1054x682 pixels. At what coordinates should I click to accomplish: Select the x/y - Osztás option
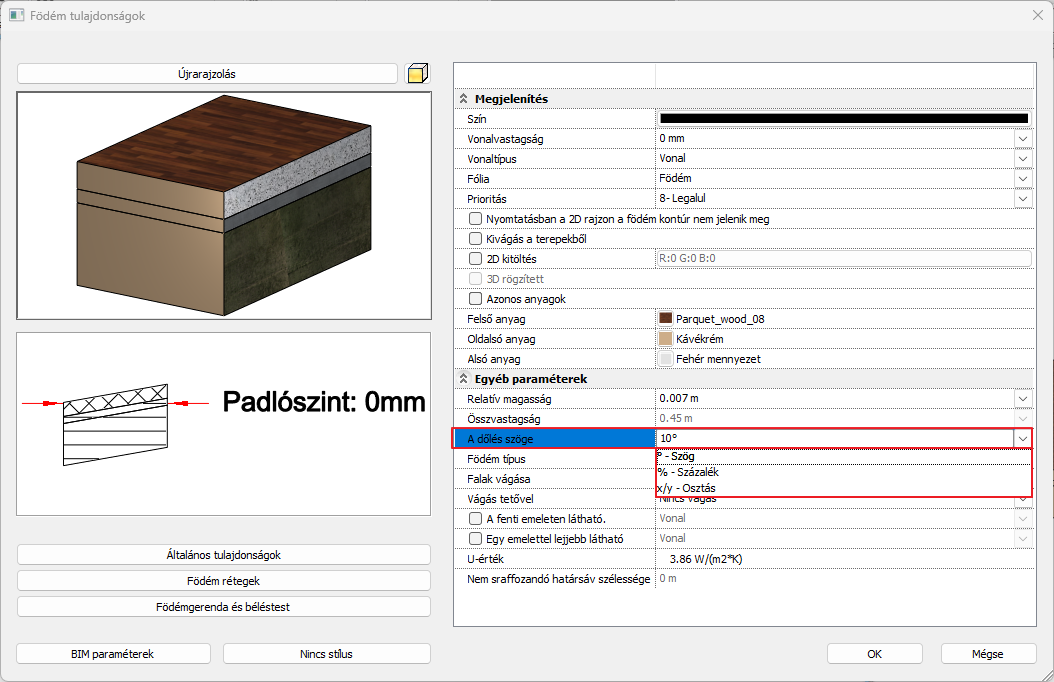point(844,488)
